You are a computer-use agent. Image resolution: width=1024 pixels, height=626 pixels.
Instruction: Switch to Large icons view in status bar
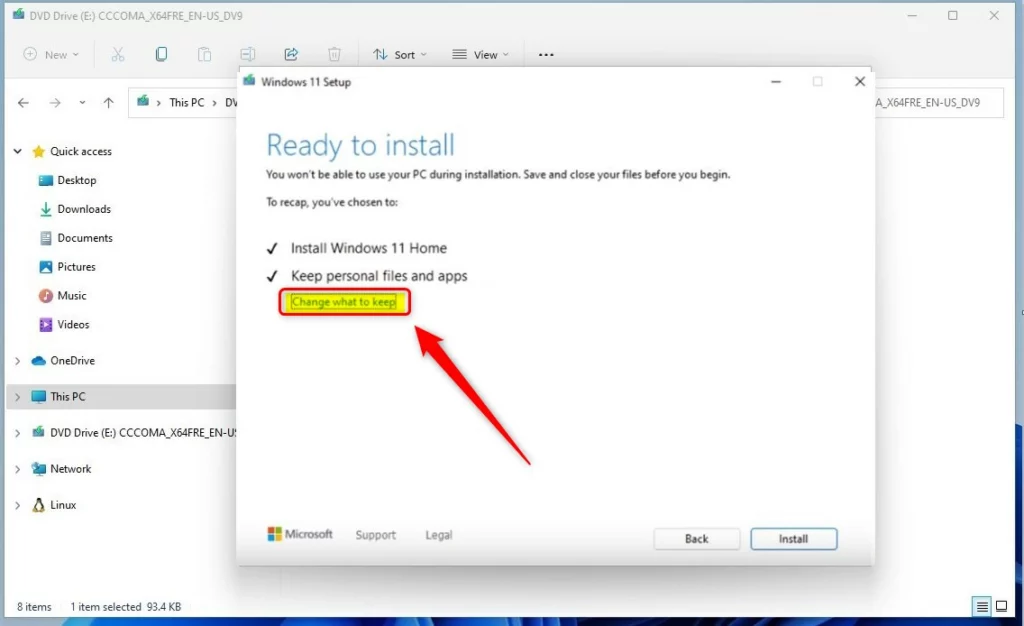click(x=1001, y=606)
